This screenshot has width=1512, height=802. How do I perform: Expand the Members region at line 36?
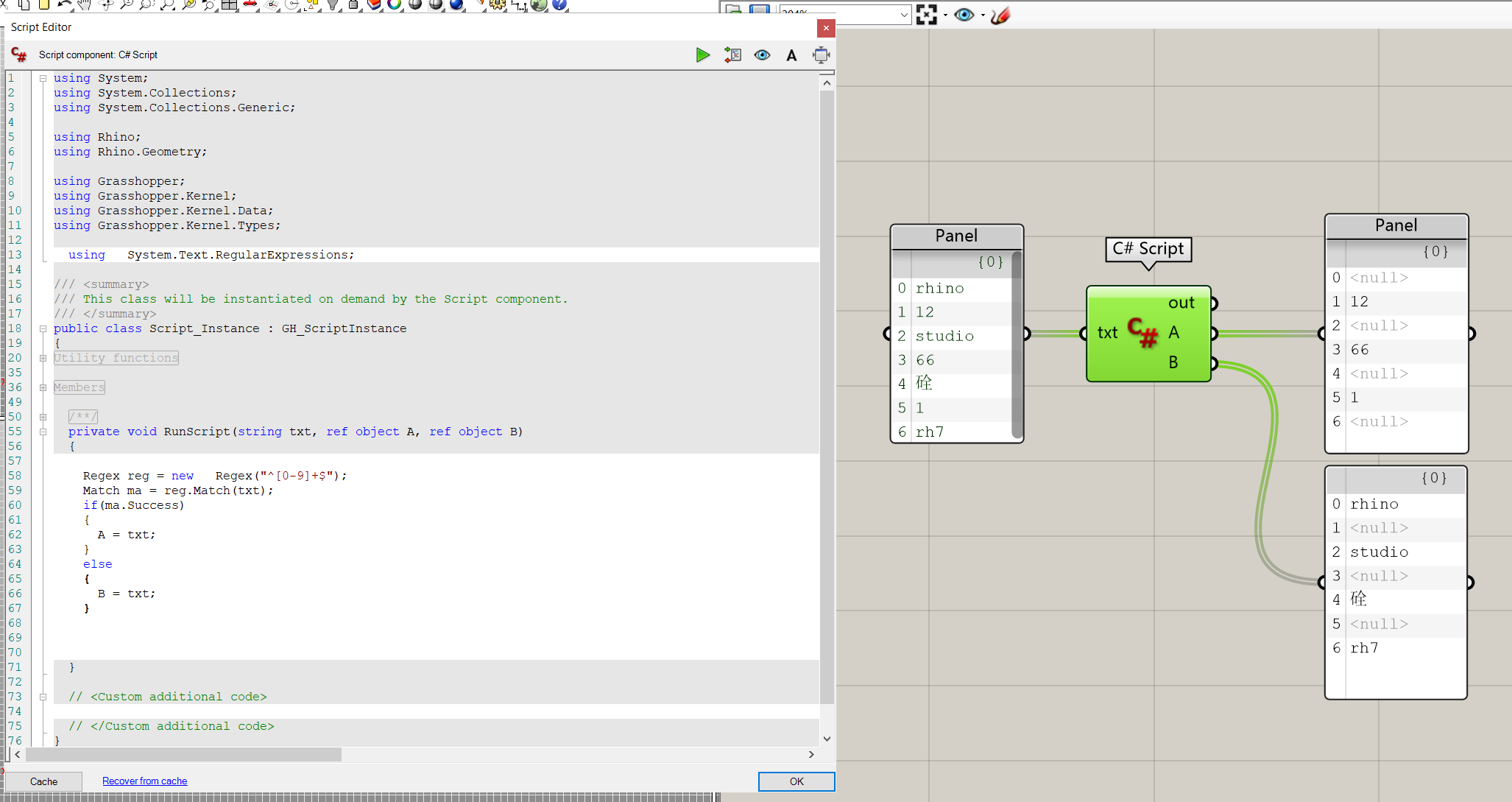[43, 387]
